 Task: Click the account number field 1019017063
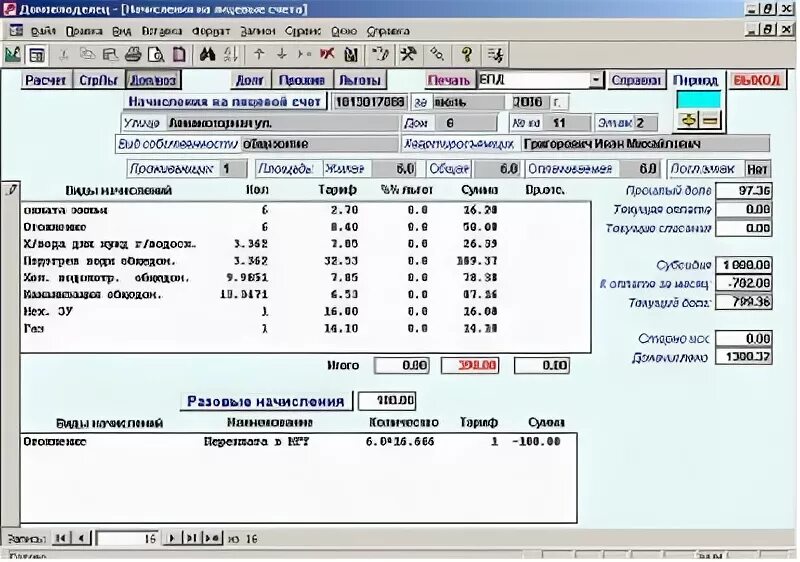tap(370, 102)
